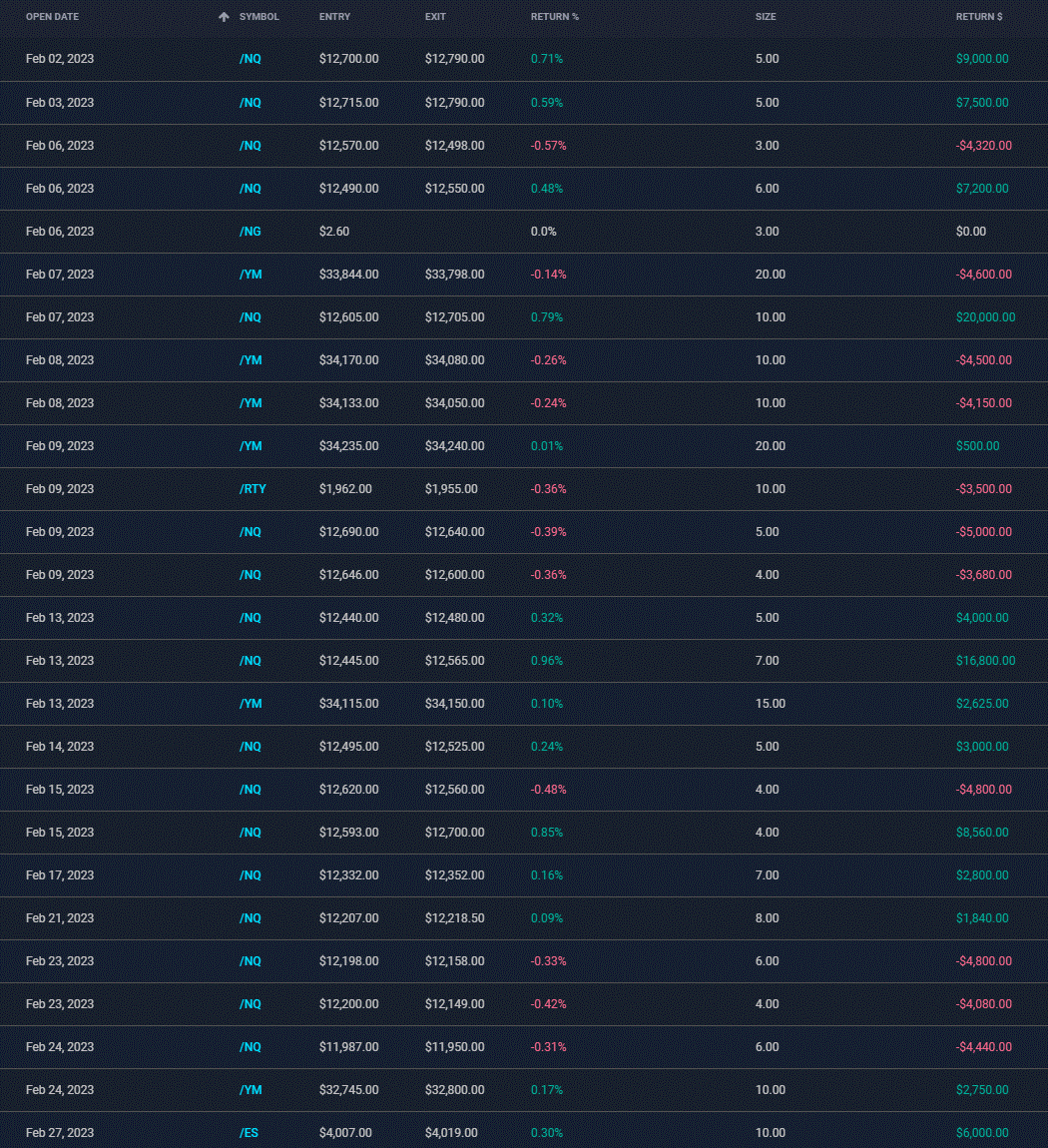Click the $20,000.00 return value
The height and width of the screenshot is (1148, 1048).
click(x=985, y=317)
